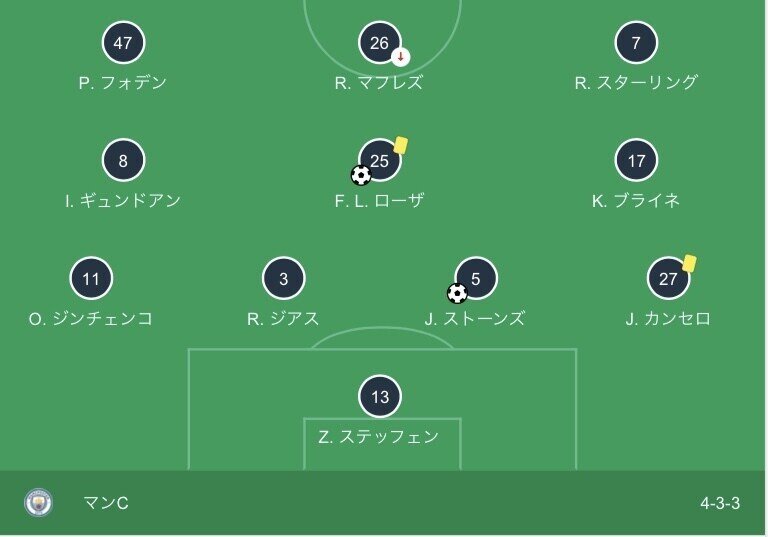The height and width of the screenshot is (537, 768).
Task: Click player number 47 circle
Action: [x=123, y=43]
